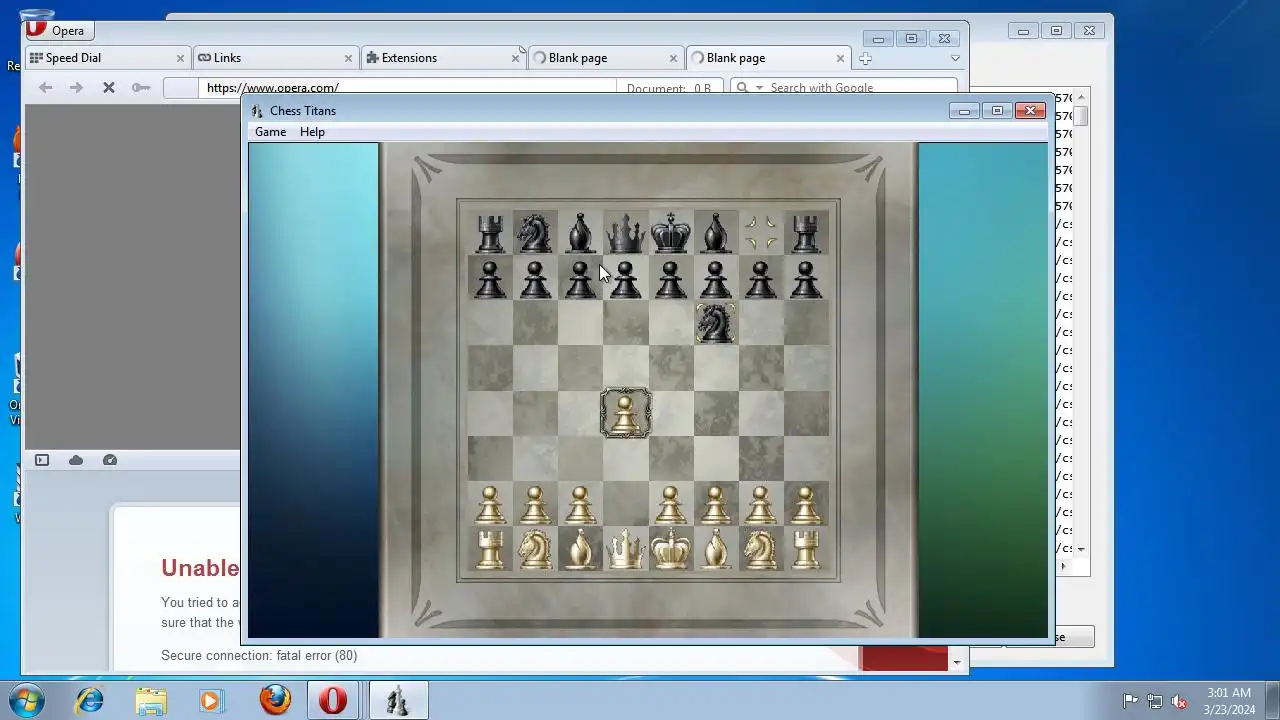Select the white knight on b1
The width and height of the screenshot is (1280, 720).
click(x=535, y=550)
